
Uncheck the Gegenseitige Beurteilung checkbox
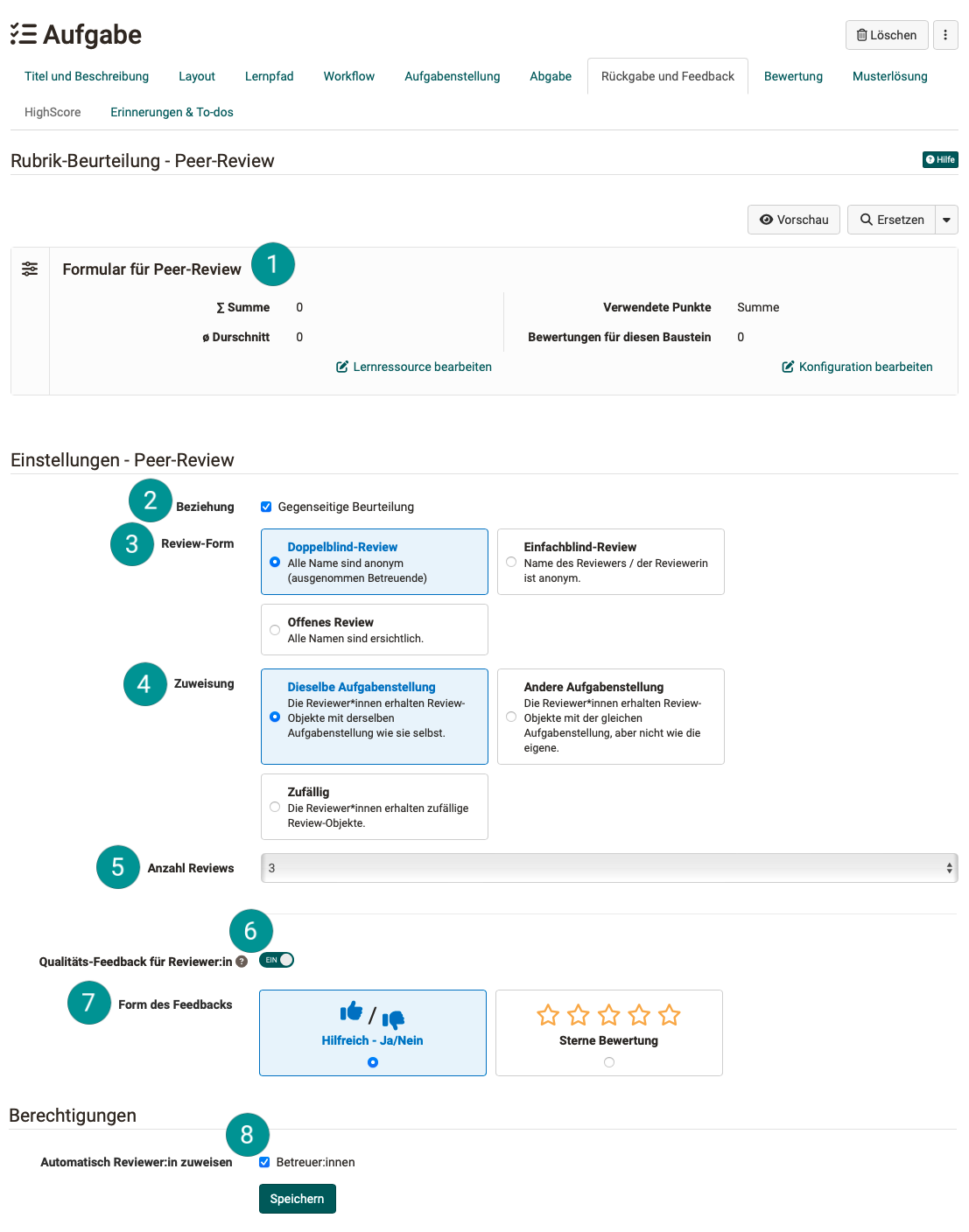point(266,507)
